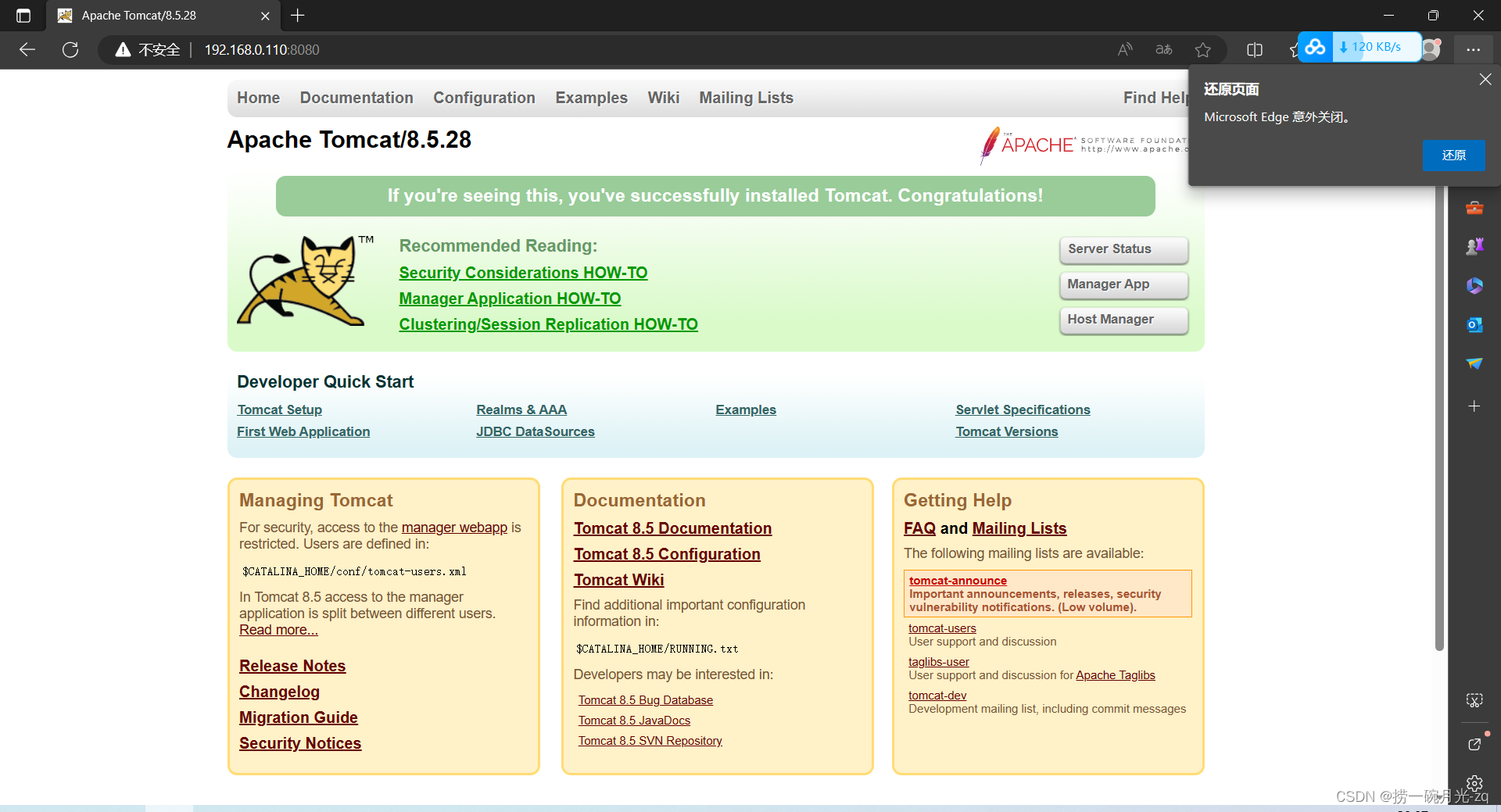The height and width of the screenshot is (812, 1501).
Task: Click the page vertical scrollbar
Action: pos(1439,418)
